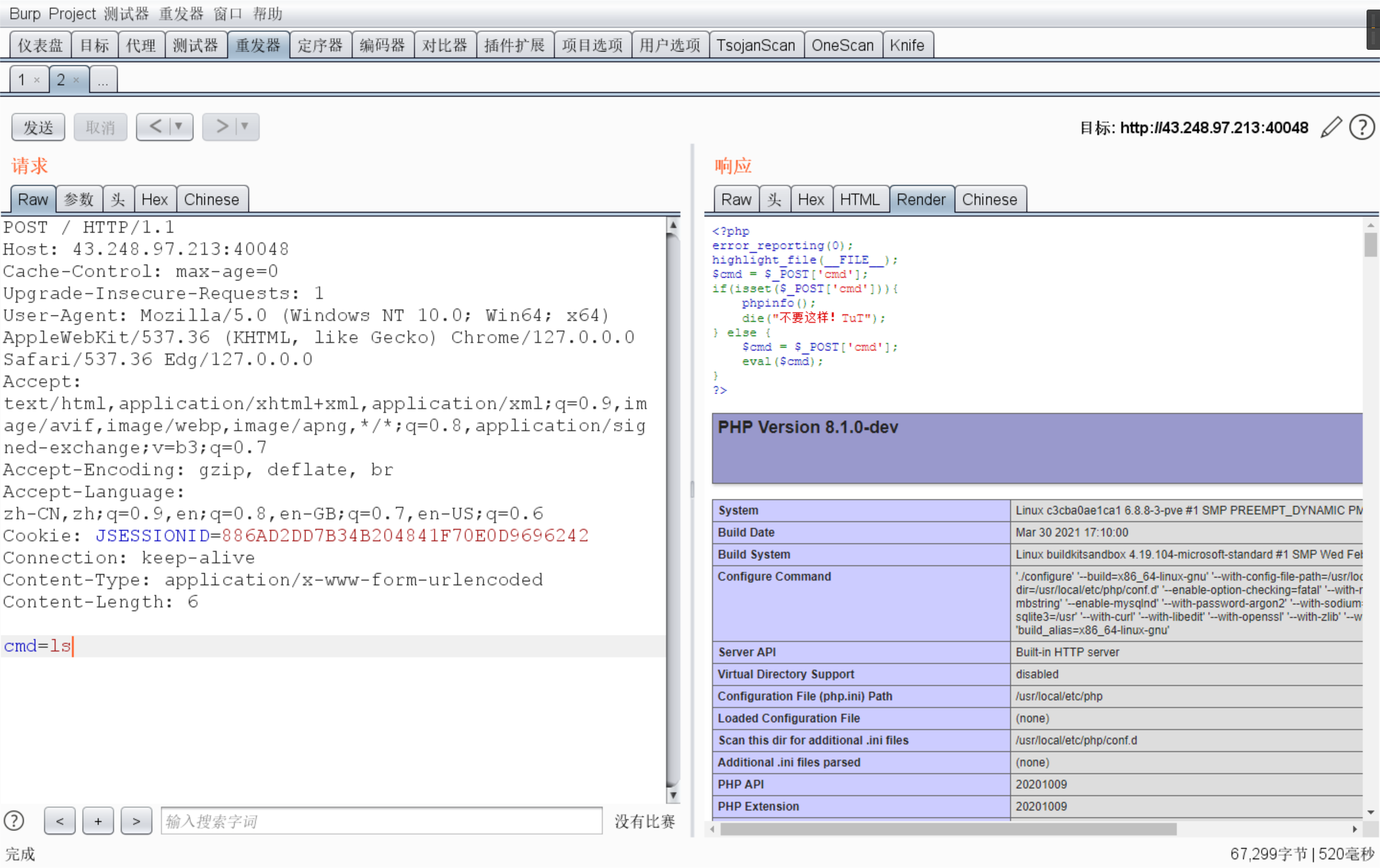Click the cmd=ls request body line

pos(333,646)
